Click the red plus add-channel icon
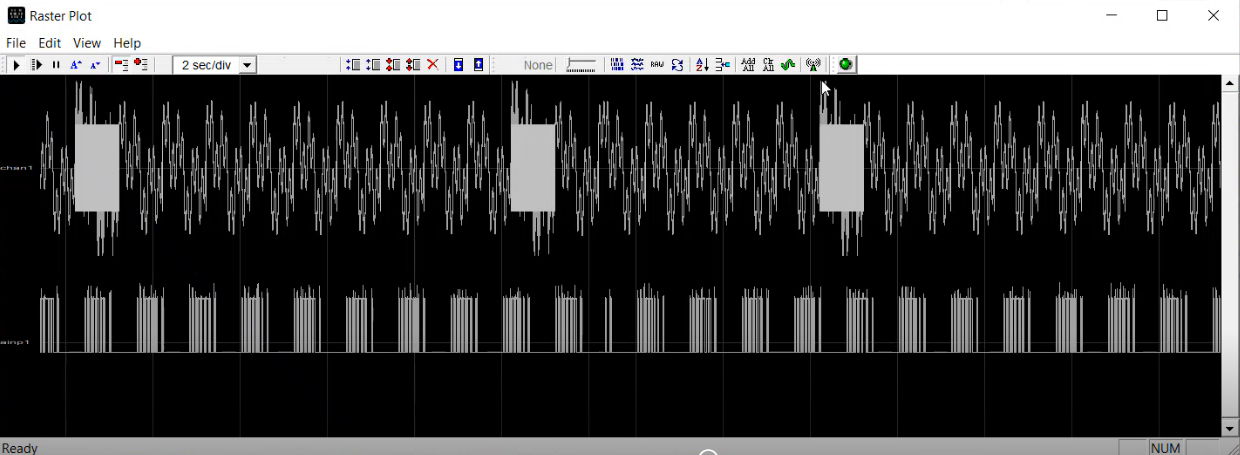The image size is (1240, 455). (x=141, y=65)
